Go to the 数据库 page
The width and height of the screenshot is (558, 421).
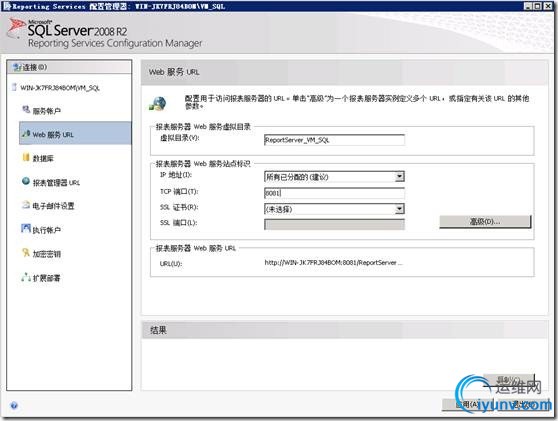(x=43, y=158)
